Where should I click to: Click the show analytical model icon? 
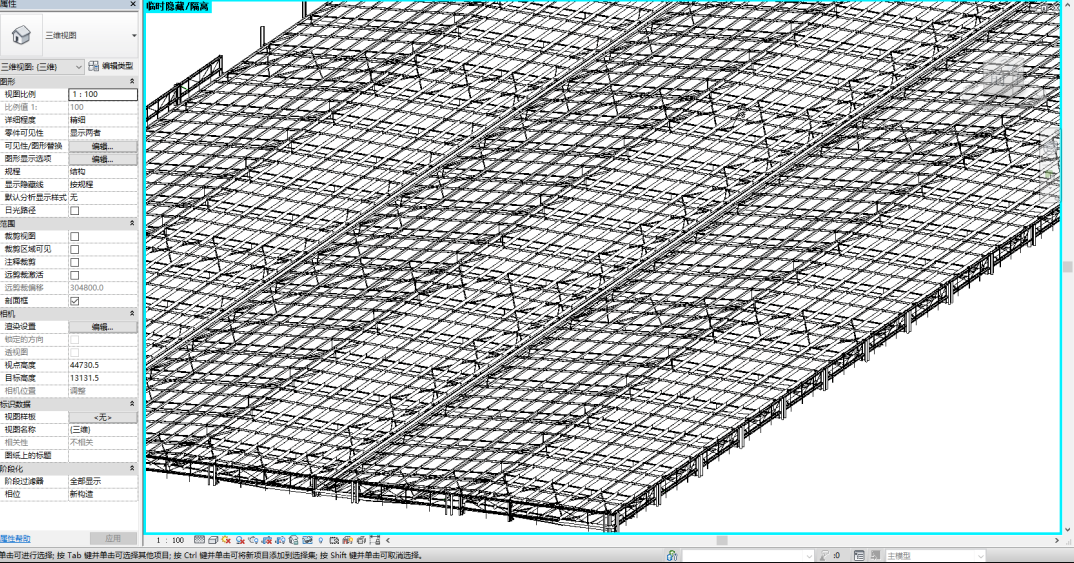pos(347,540)
